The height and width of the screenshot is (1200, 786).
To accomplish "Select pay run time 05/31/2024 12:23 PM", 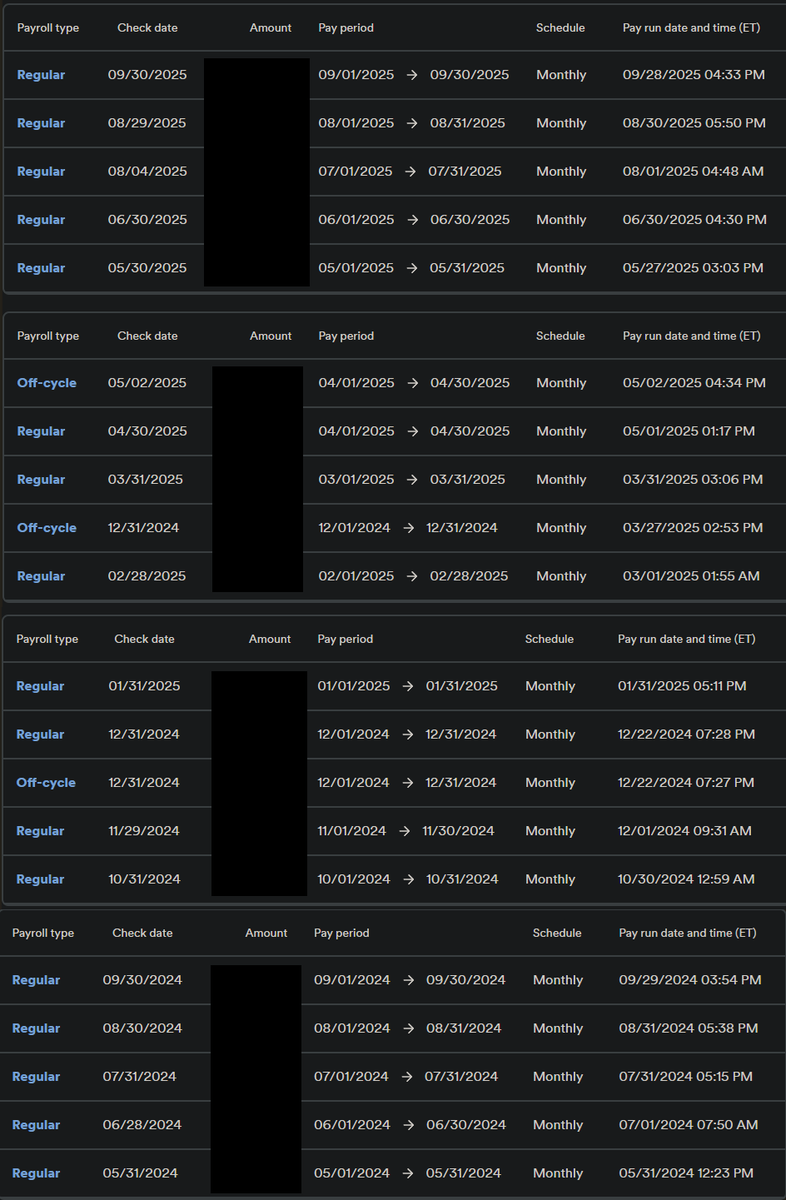I will (x=686, y=1173).
